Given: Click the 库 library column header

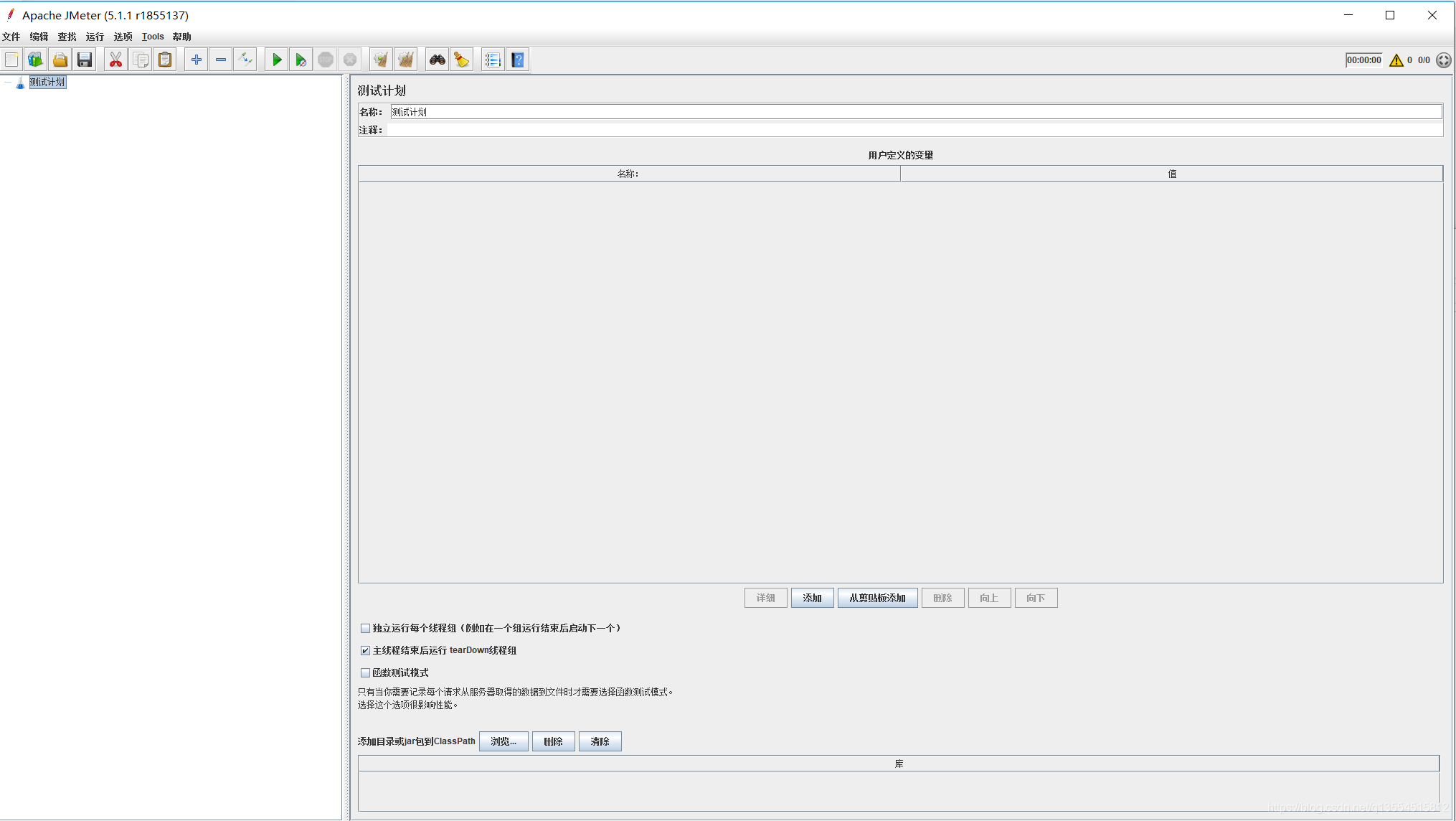Looking at the screenshot, I should [x=899, y=764].
